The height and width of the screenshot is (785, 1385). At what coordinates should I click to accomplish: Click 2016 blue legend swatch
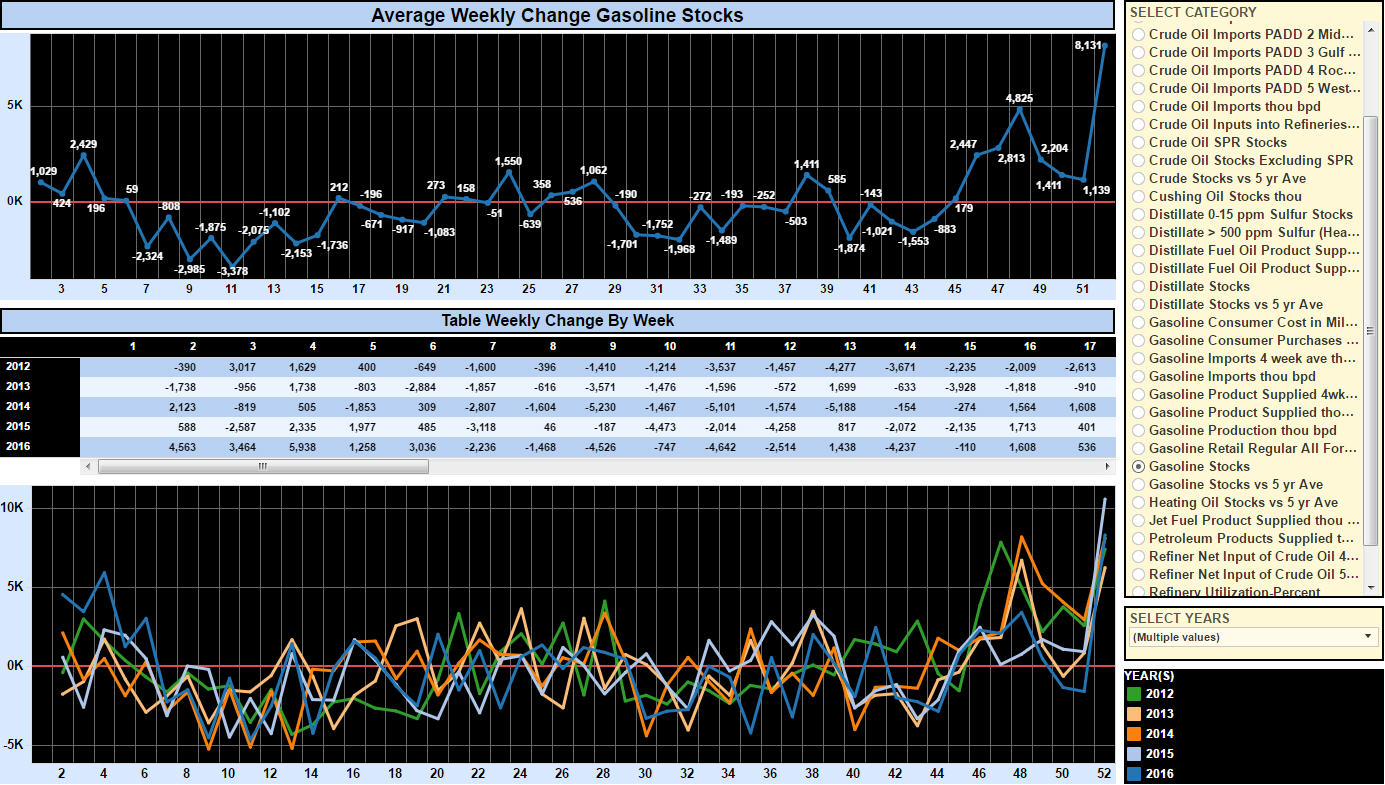pos(1133,774)
